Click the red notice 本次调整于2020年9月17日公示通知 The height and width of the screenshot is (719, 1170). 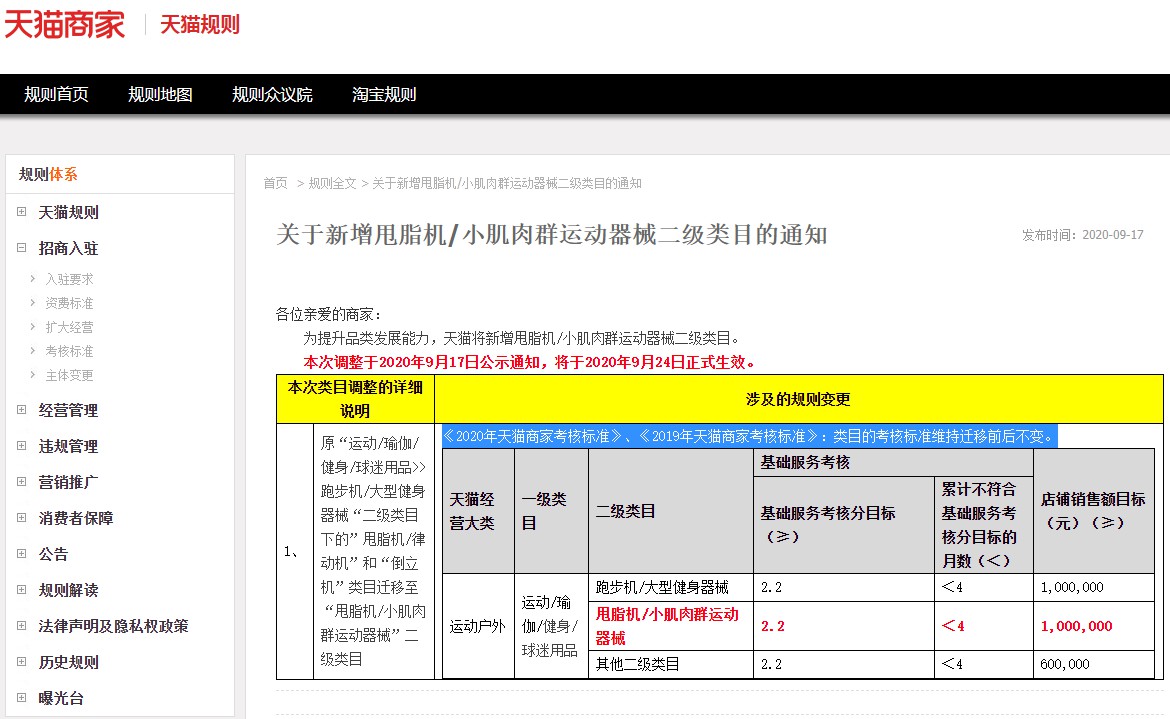[x=531, y=362]
